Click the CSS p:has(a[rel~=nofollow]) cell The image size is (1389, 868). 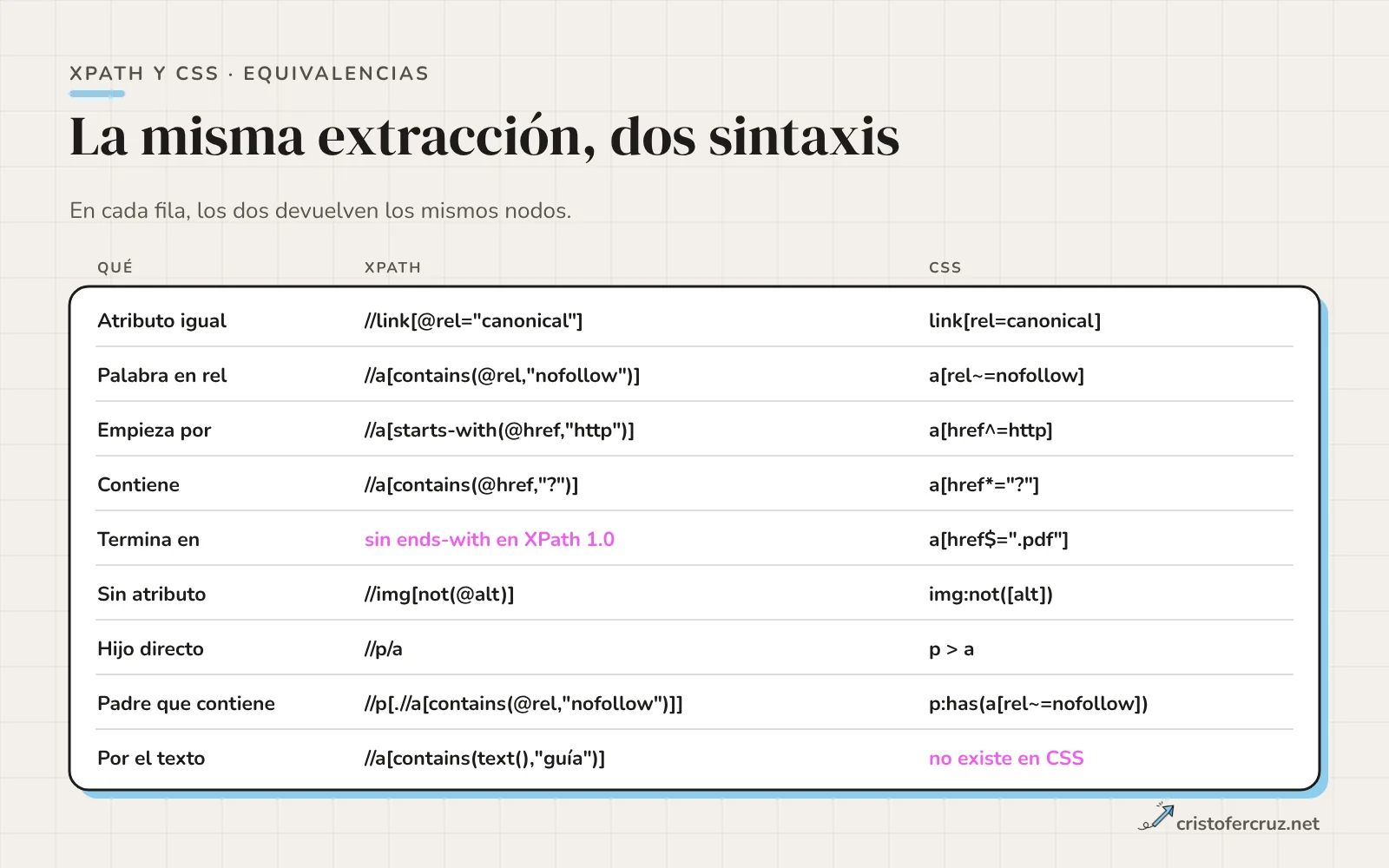[1038, 704]
